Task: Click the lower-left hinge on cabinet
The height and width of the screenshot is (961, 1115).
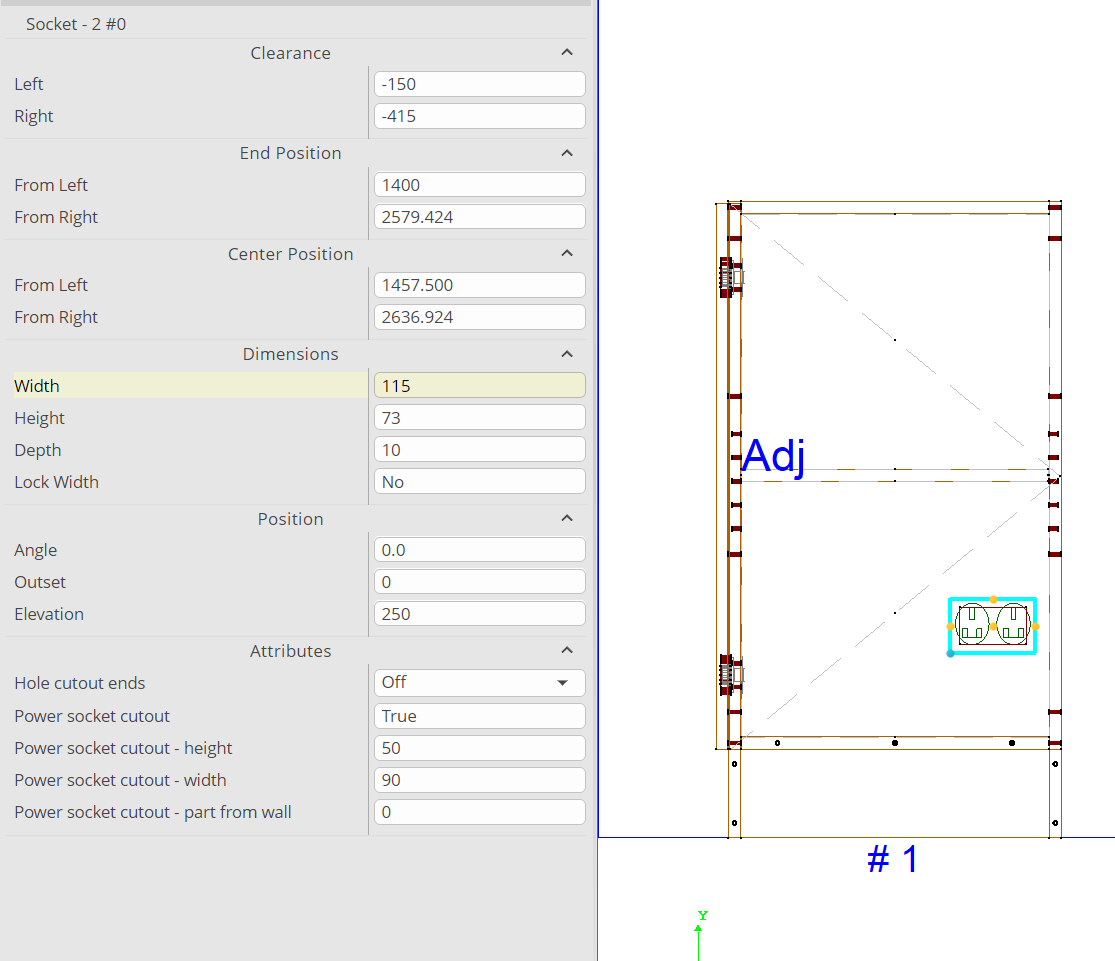Action: tap(729, 675)
